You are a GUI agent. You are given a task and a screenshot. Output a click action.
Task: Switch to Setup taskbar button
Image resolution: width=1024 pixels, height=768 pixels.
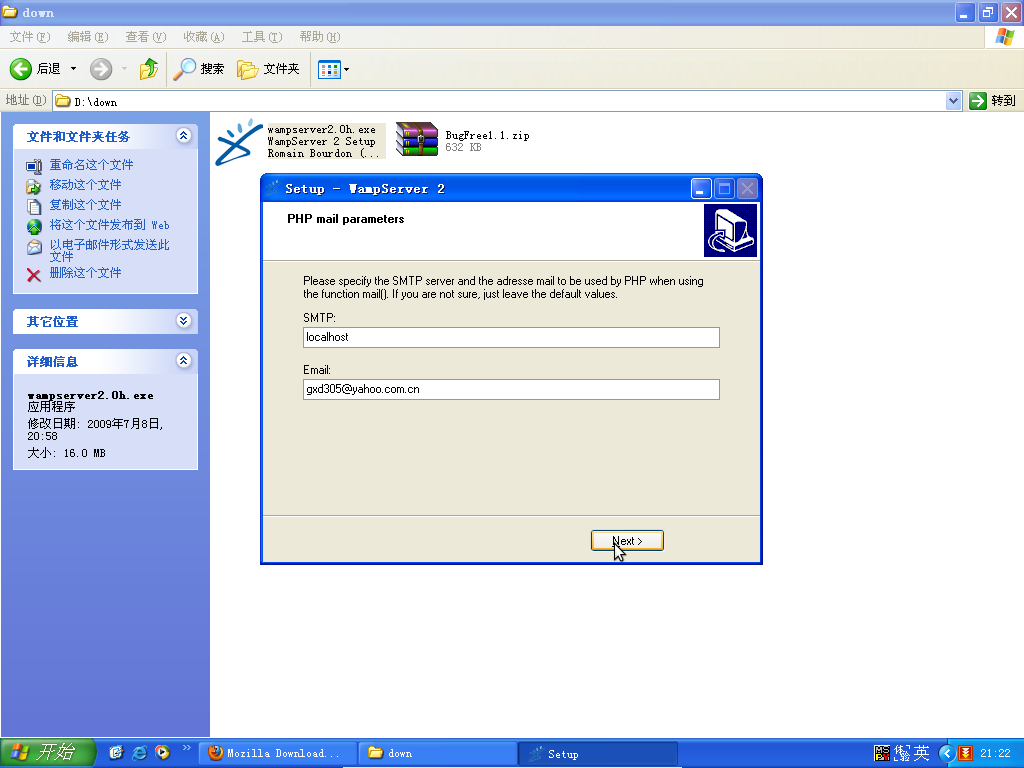pos(598,754)
